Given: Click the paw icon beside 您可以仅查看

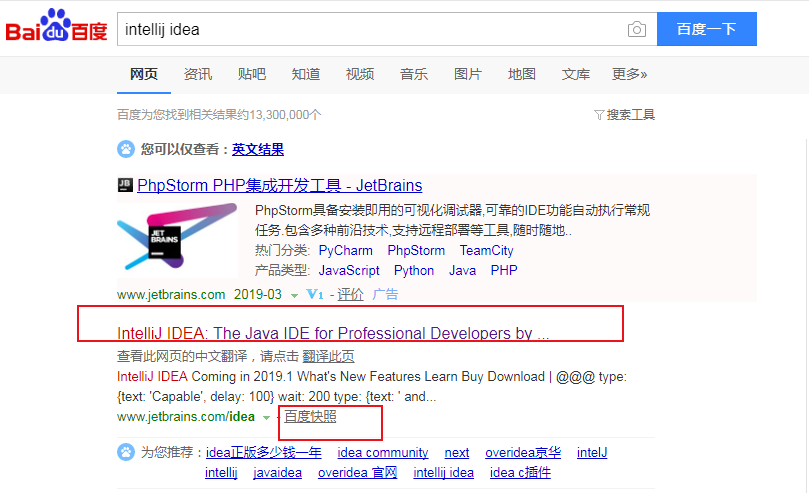Looking at the screenshot, I should (125, 149).
